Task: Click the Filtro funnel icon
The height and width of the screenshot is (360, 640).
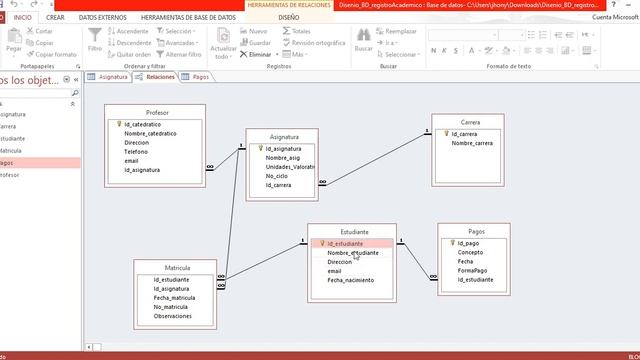Action: click(x=95, y=35)
